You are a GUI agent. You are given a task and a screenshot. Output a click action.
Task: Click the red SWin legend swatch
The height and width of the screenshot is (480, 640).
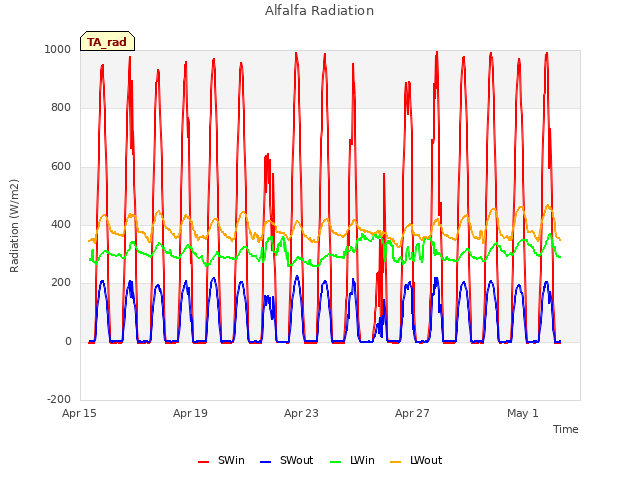coord(203,462)
